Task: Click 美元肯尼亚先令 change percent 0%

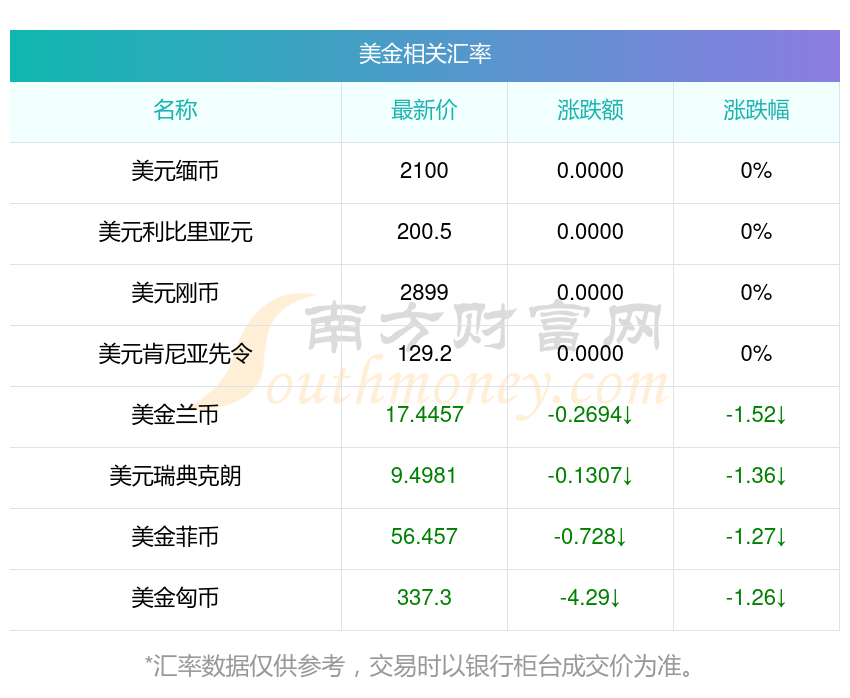Action: pos(756,354)
